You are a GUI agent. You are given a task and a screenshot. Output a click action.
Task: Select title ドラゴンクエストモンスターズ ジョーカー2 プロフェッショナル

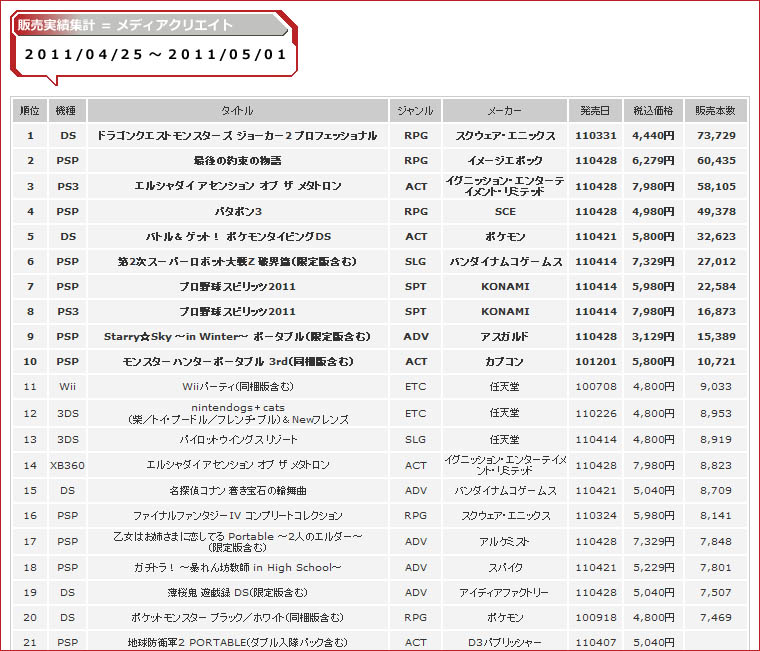click(x=237, y=136)
